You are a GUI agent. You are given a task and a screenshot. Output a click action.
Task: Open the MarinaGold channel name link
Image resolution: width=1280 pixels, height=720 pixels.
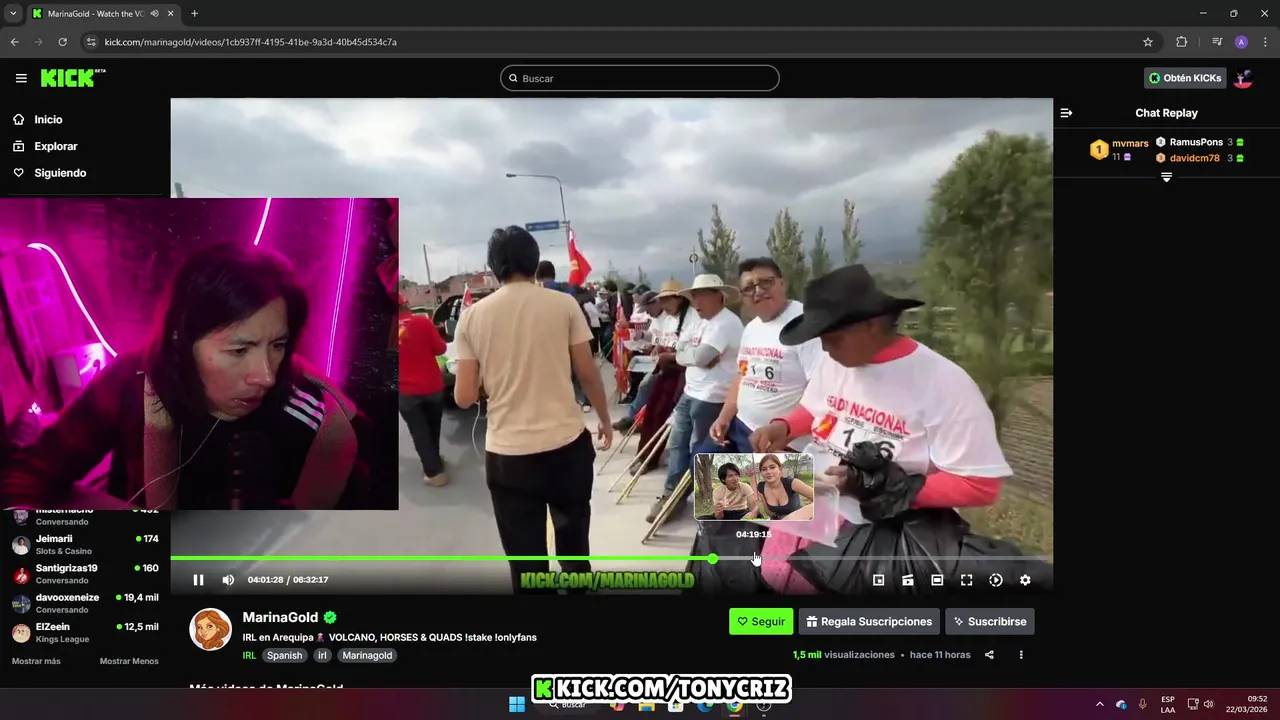coord(280,617)
